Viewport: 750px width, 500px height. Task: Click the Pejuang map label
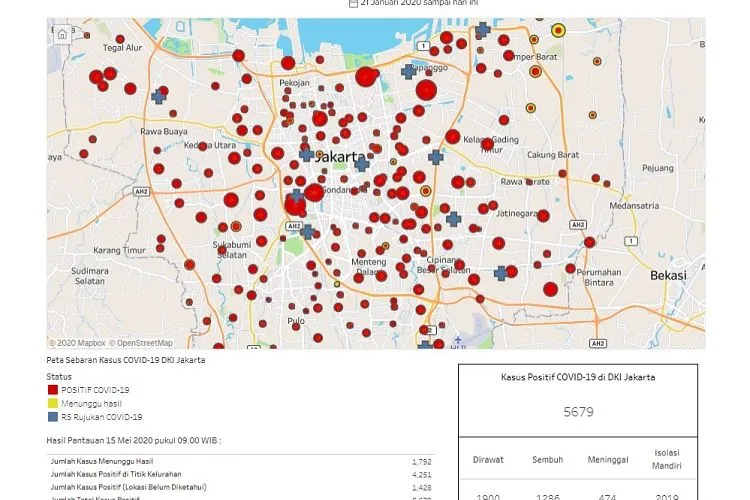(x=658, y=168)
